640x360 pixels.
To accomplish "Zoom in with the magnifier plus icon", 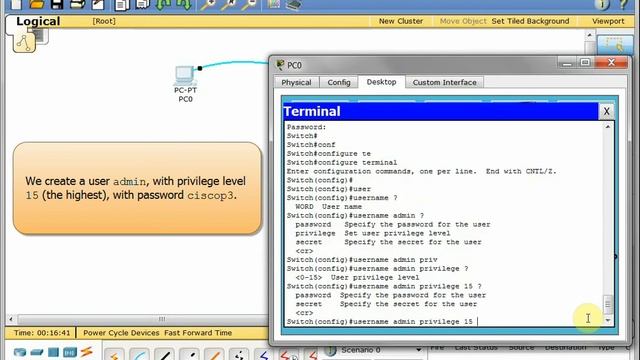I will pos(208,4).
